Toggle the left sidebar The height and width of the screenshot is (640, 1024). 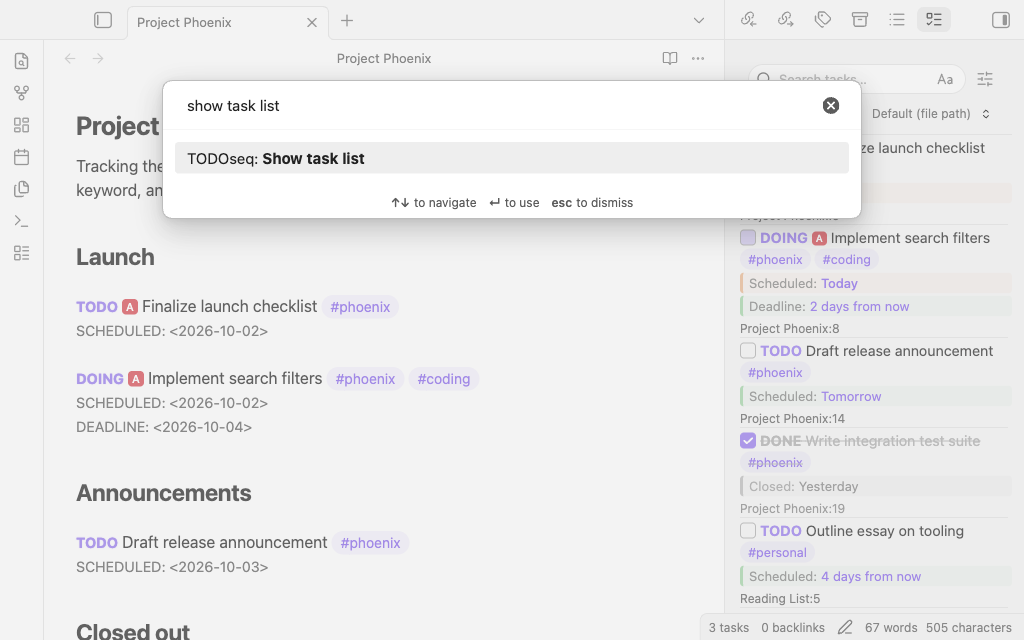103,20
